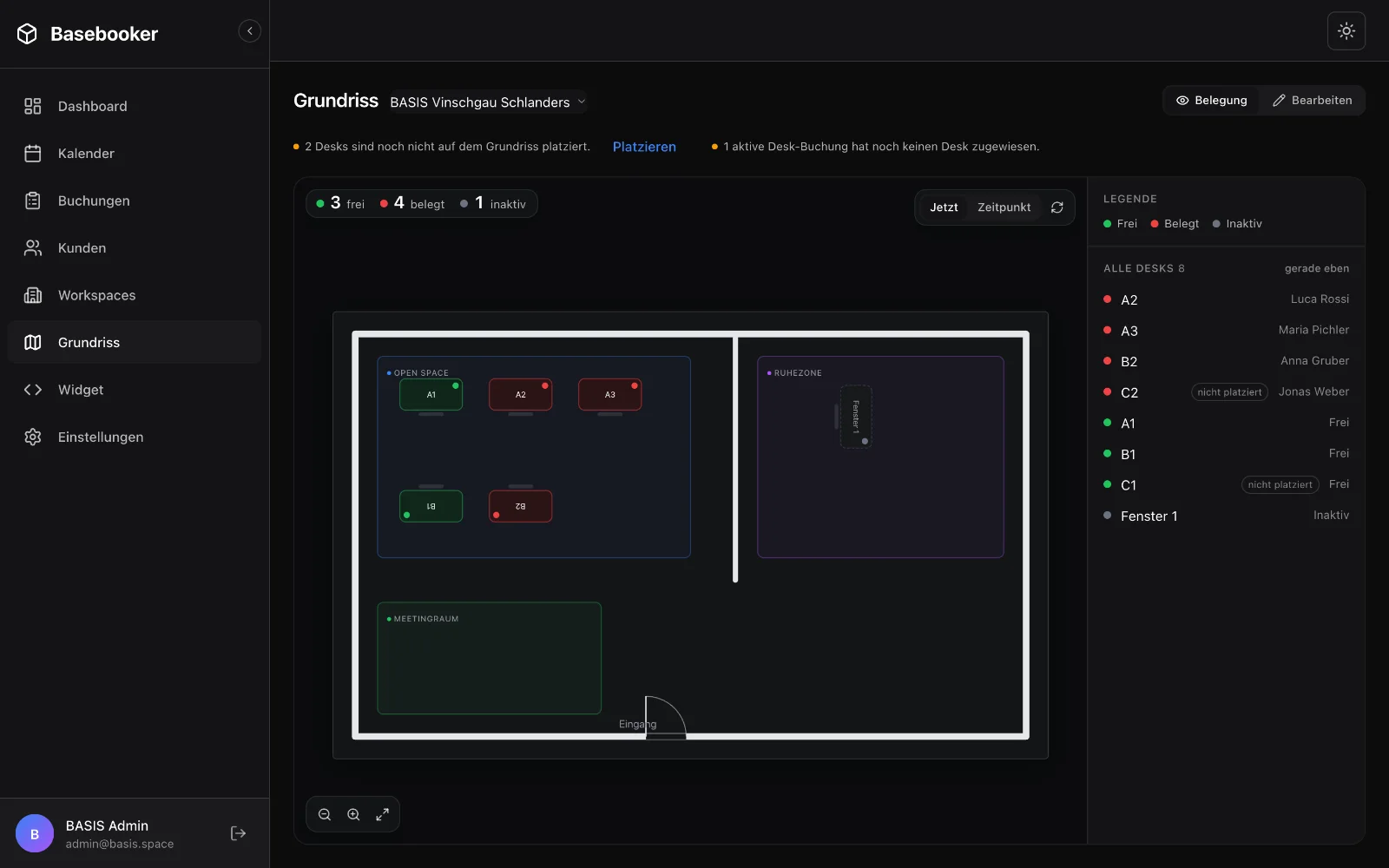Viewport: 1389px width, 868px height.
Task: Collapse the sidebar with chevron button
Action: tap(249, 31)
